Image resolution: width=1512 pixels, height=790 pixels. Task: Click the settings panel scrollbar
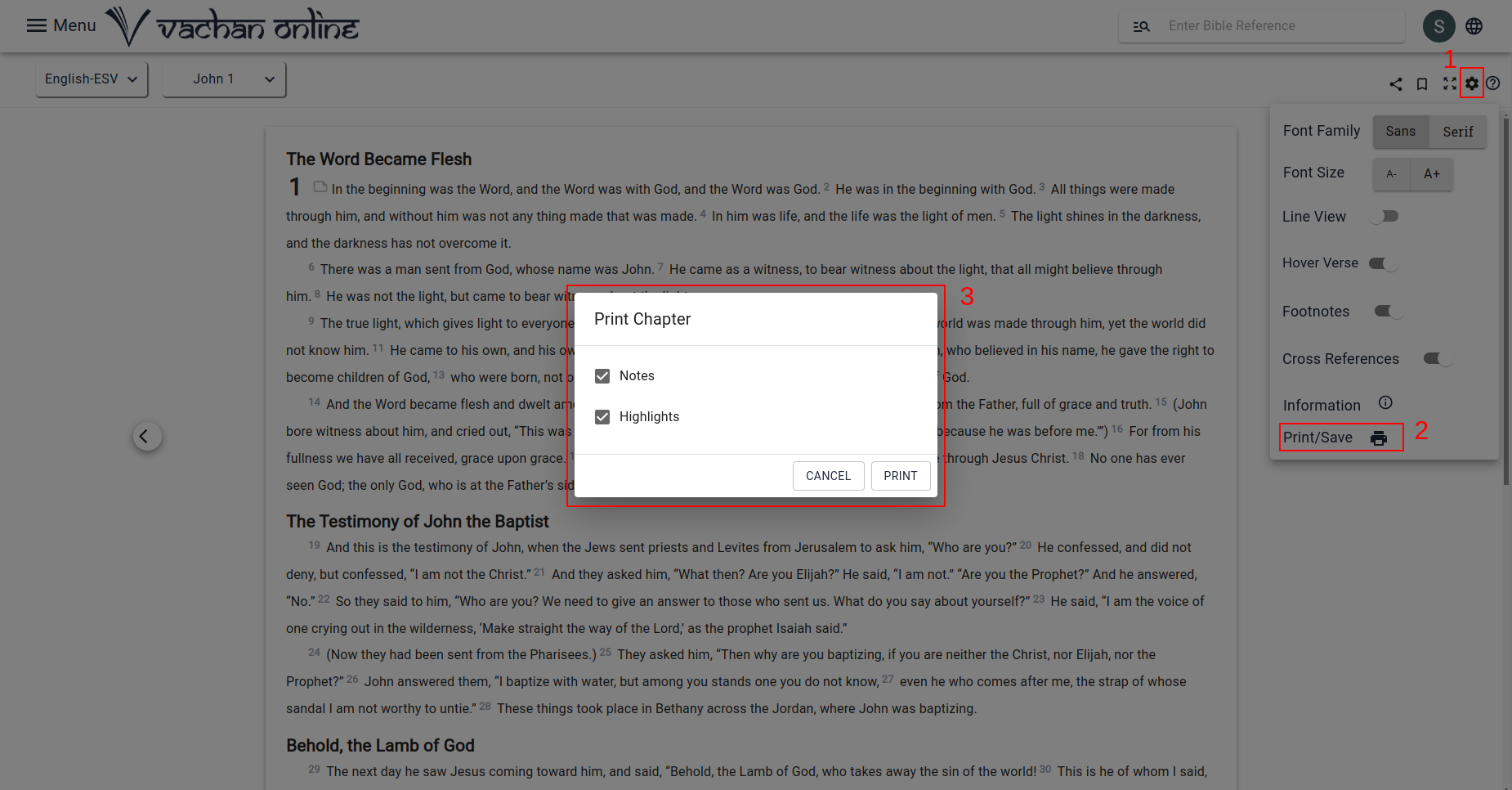click(x=1506, y=303)
